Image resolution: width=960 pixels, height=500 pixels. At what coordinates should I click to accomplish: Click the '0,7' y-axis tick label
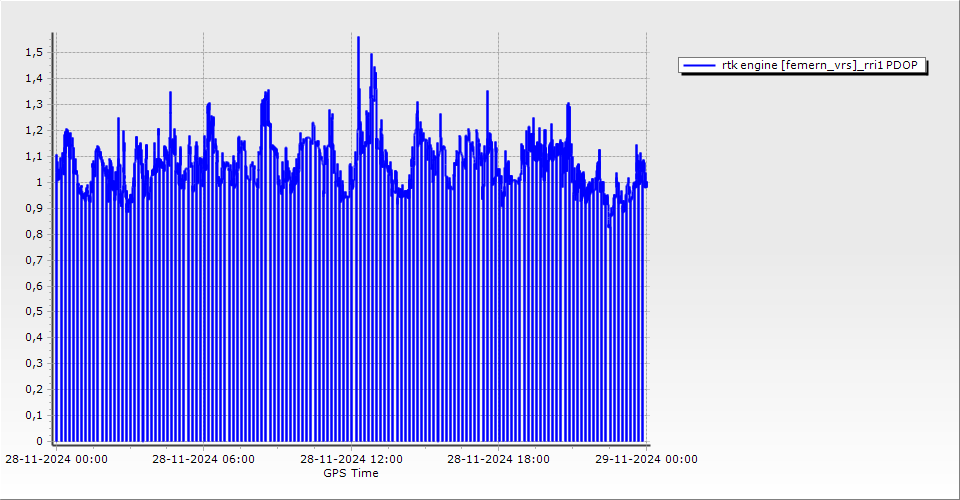(x=33, y=260)
